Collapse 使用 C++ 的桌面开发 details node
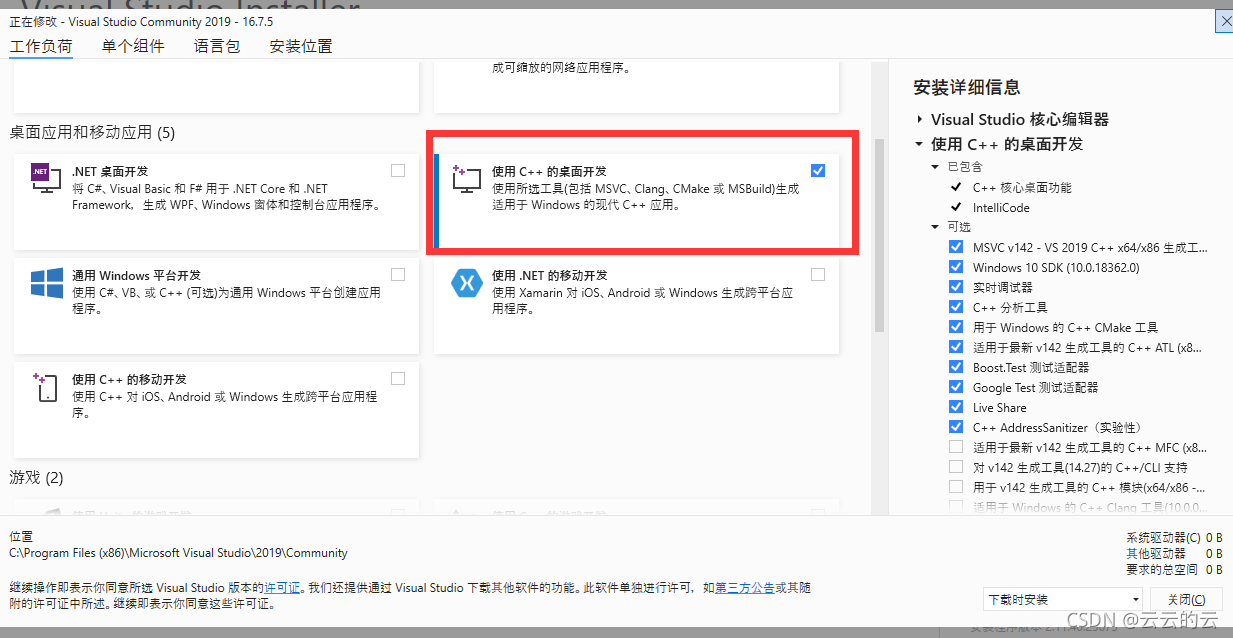Image resolution: width=1233 pixels, height=638 pixels. 919,144
